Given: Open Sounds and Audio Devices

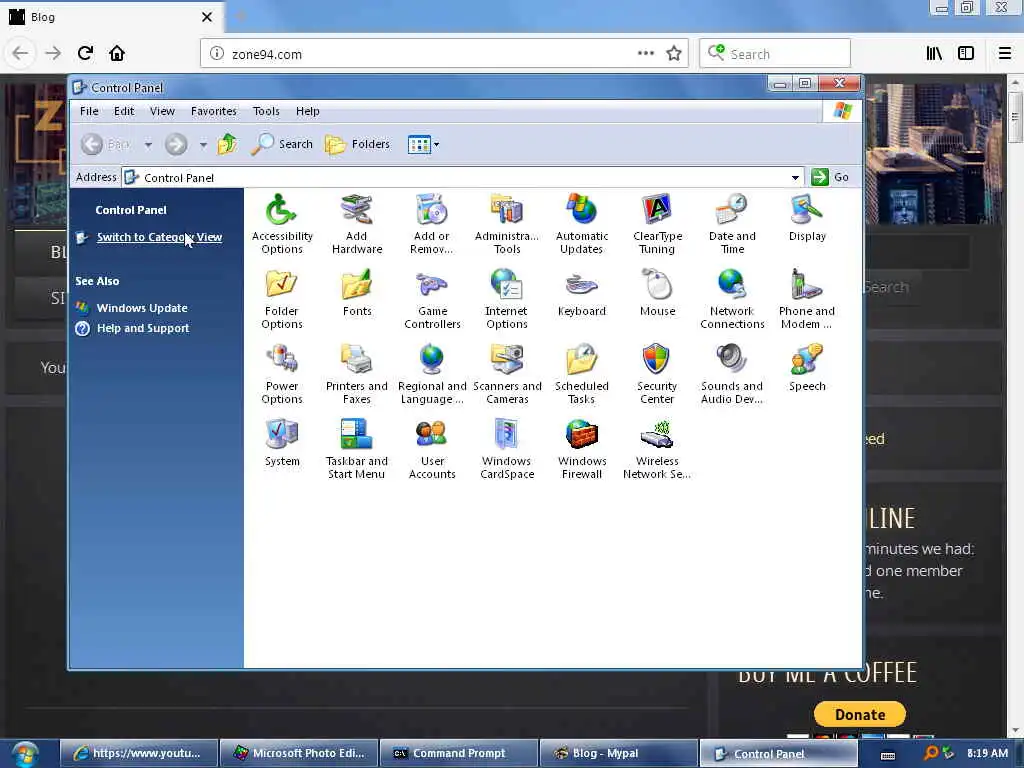Looking at the screenshot, I should coord(732,374).
